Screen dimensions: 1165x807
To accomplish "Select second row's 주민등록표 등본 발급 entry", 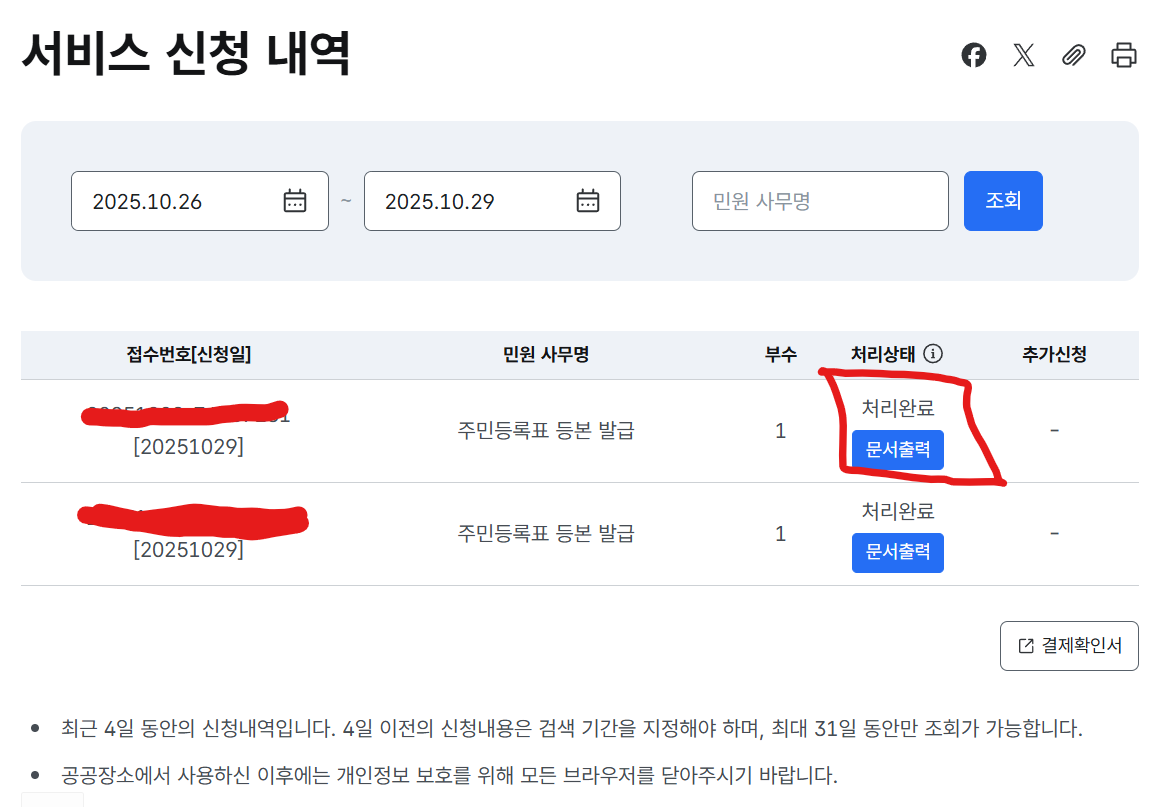I will 546,534.
